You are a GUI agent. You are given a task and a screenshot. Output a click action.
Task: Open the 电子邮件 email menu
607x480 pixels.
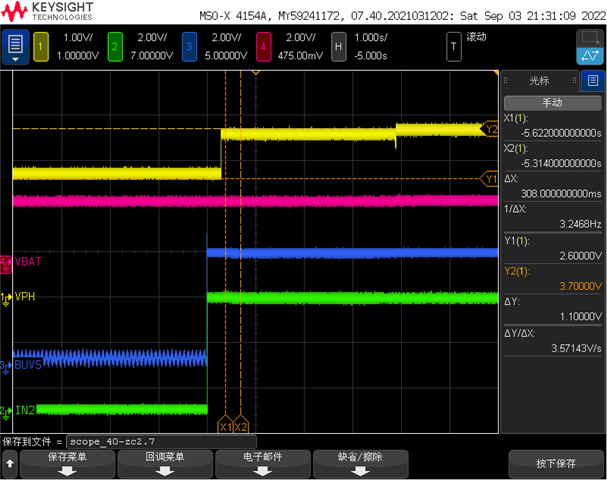pos(263,464)
